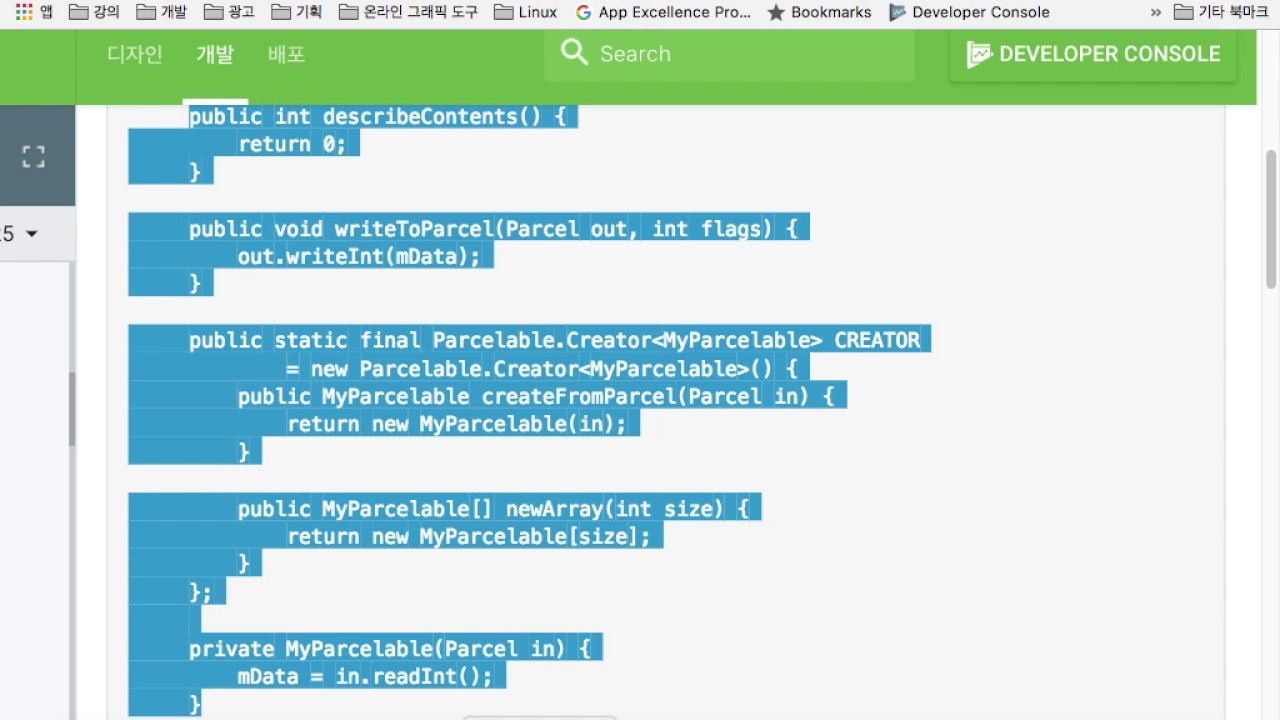Image resolution: width=1280 pixels, height=720 pixels.
Task: Open 온라인 그래픽 도구 bookmarks folder
Action: click(x=408, y=12)
